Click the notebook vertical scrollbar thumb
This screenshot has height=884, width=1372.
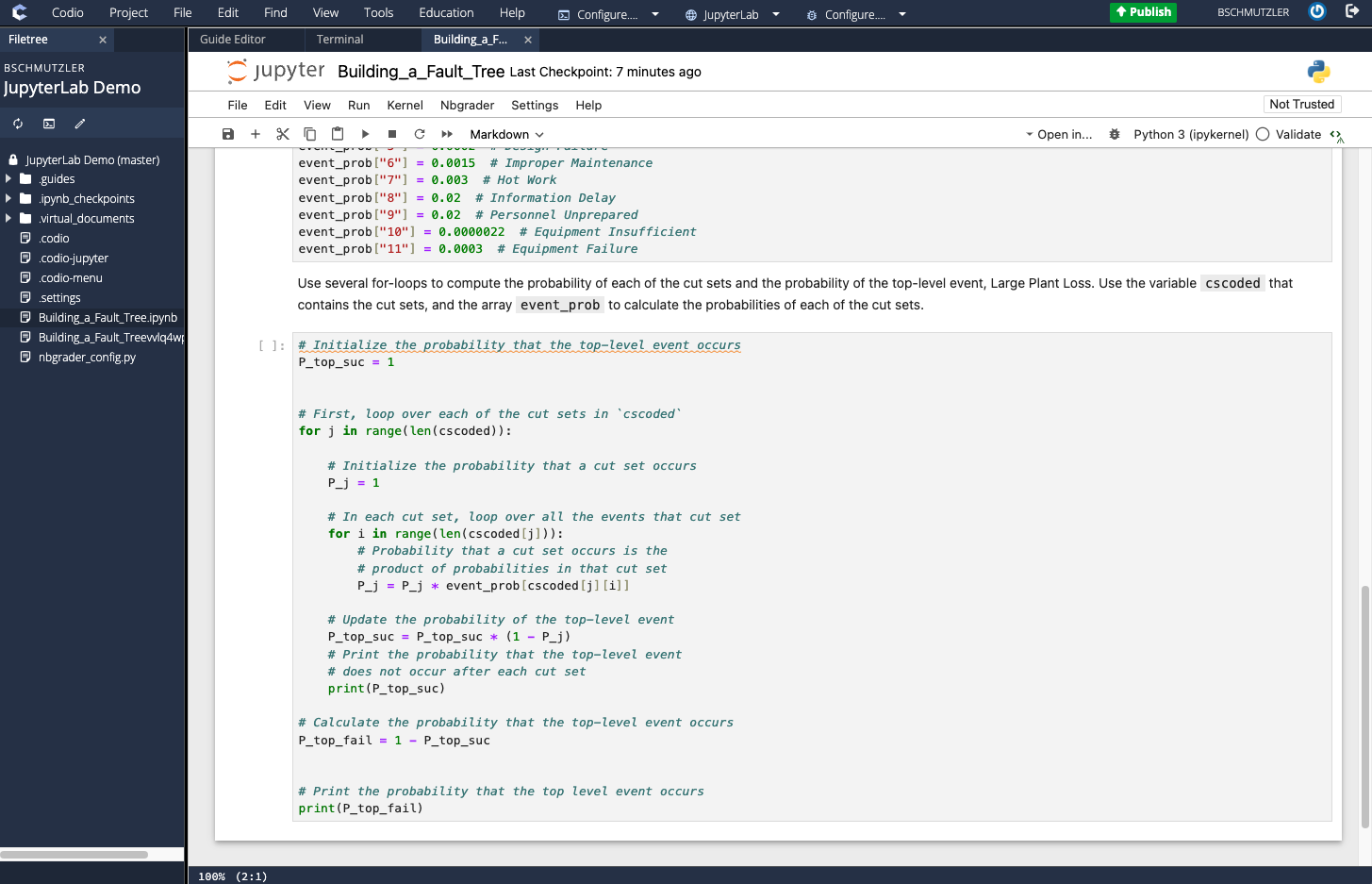(1364, 707)
